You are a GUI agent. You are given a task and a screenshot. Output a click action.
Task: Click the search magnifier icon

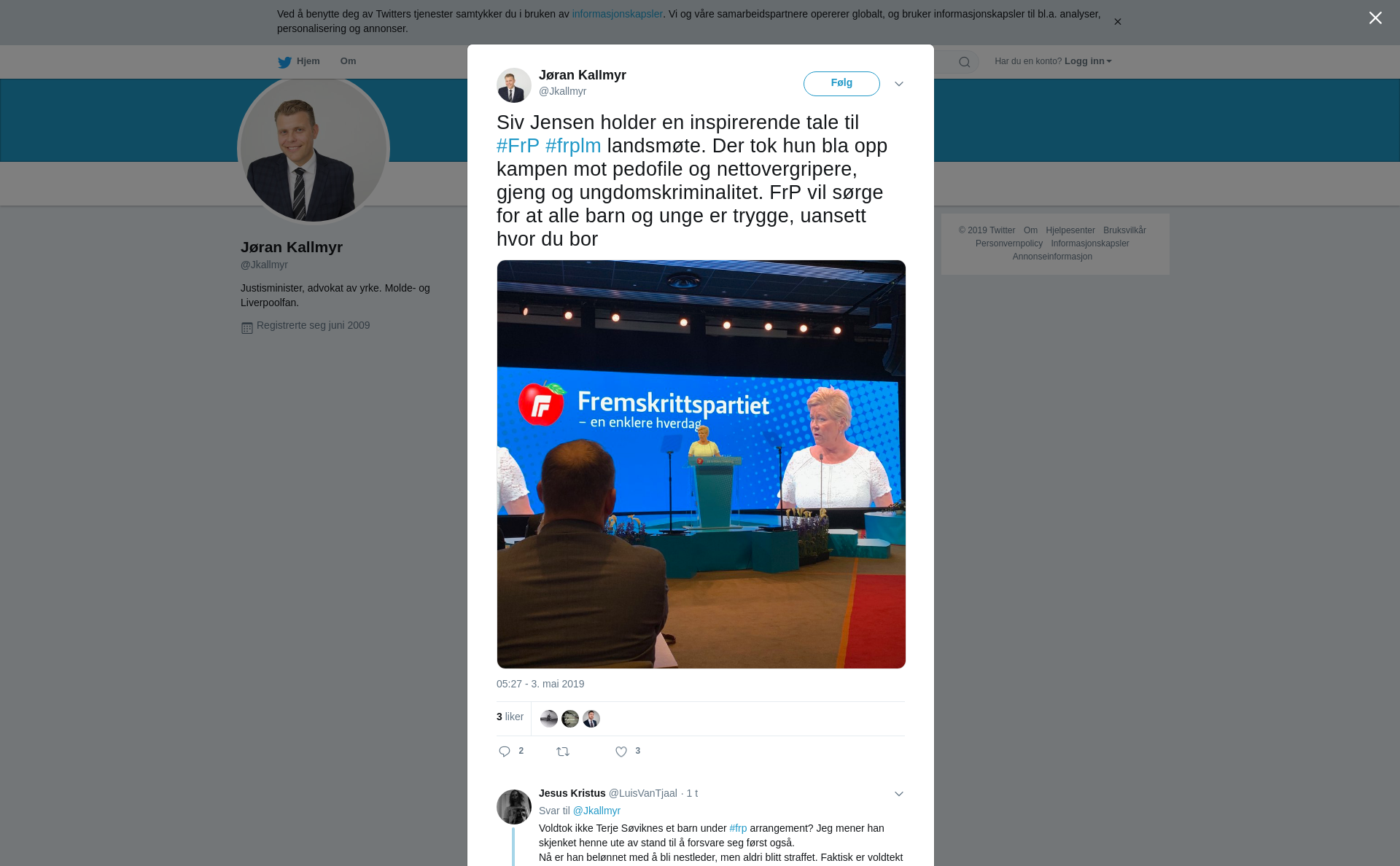(965, 62)
